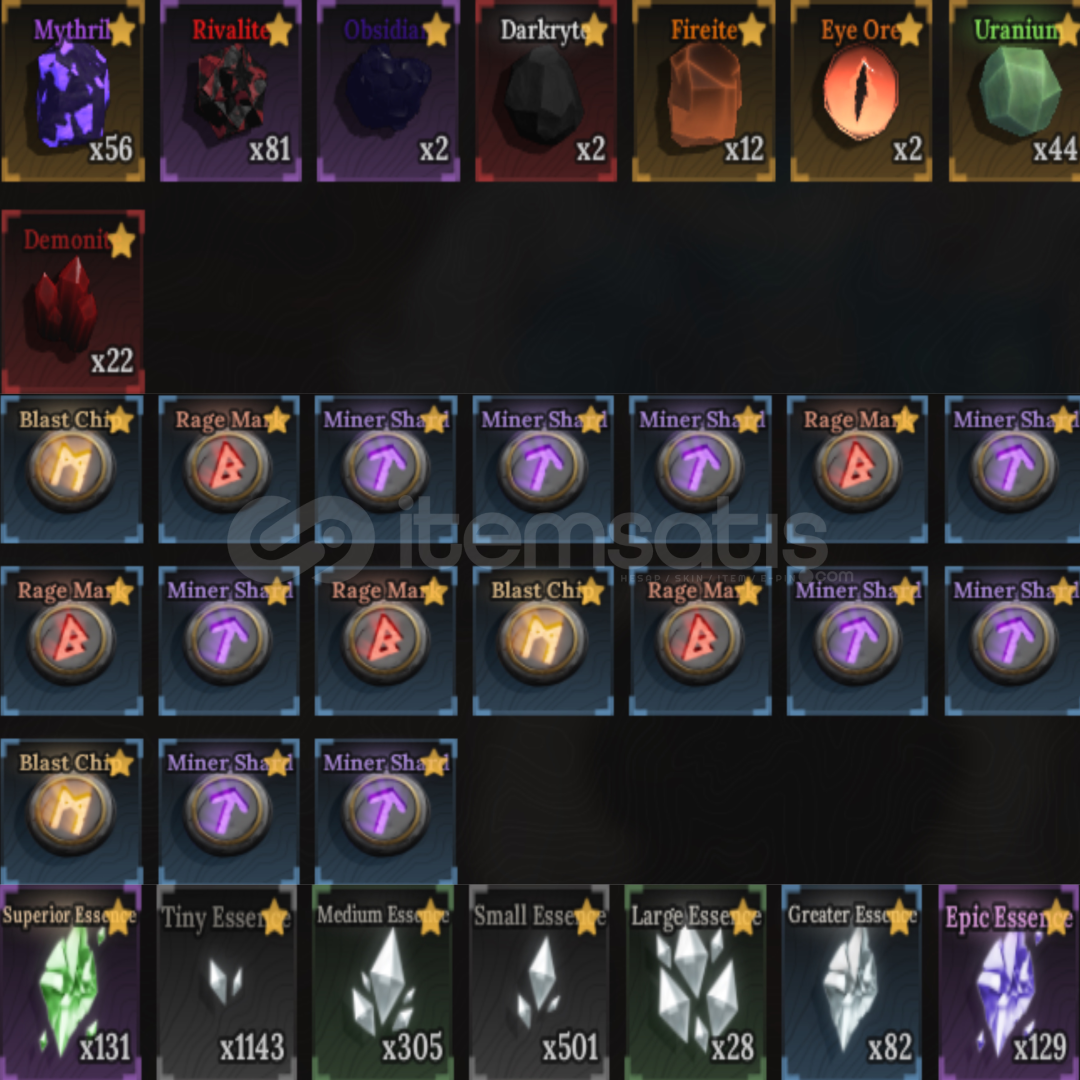Image resolution: width=1080 pixels, height=1080 pixels.
Task: Click the Rage Mark rune beside first Blast Chip
Action: click(229, 469)
